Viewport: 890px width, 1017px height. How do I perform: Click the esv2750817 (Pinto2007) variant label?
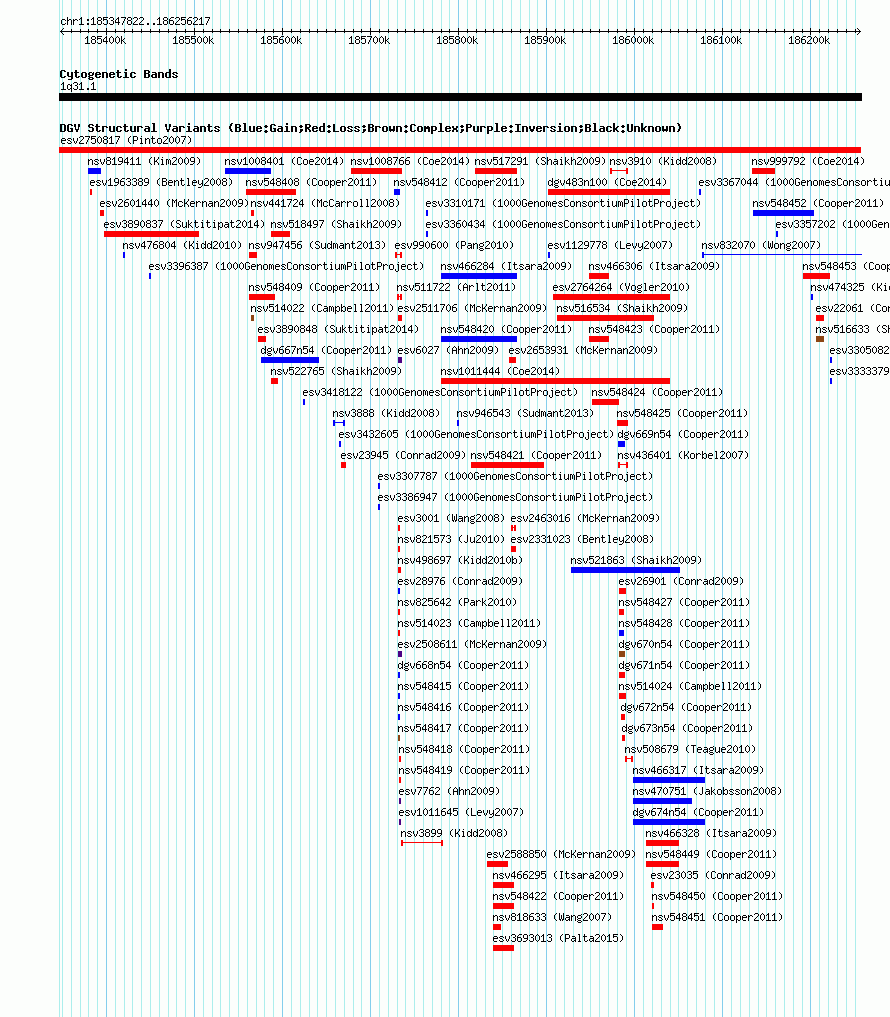pyautogui.click(x=126, y=140)
